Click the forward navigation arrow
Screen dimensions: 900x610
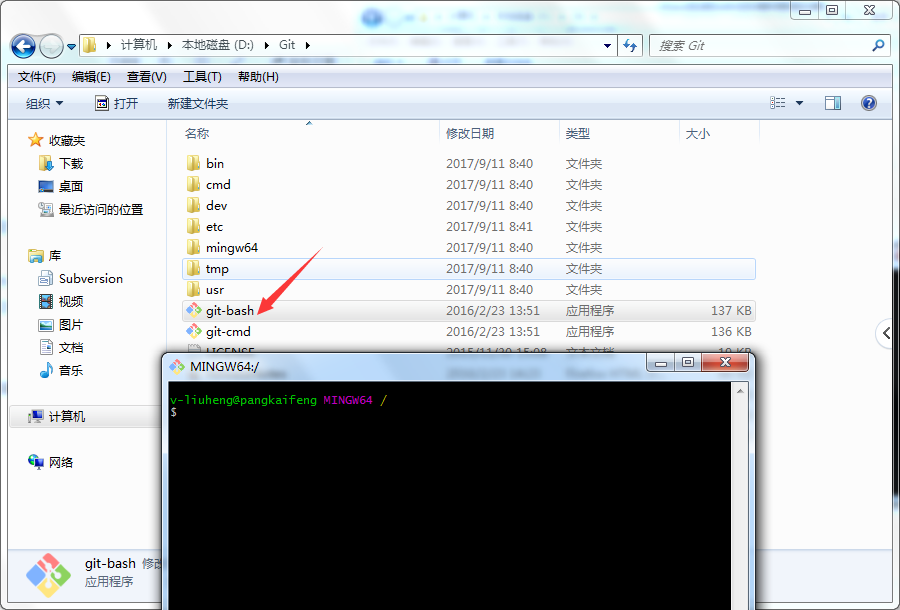51,46
